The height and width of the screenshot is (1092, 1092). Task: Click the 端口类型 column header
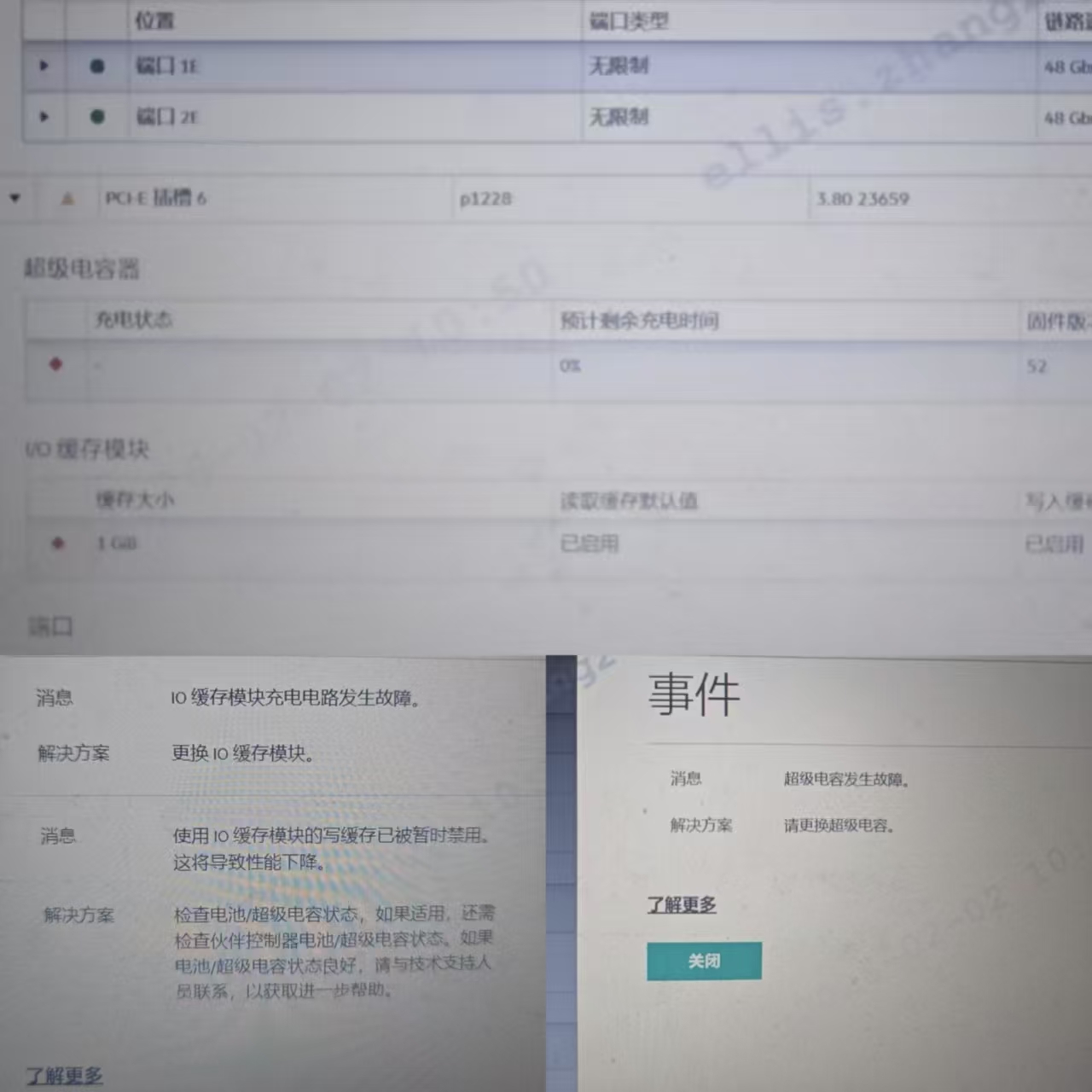[628, 21]
